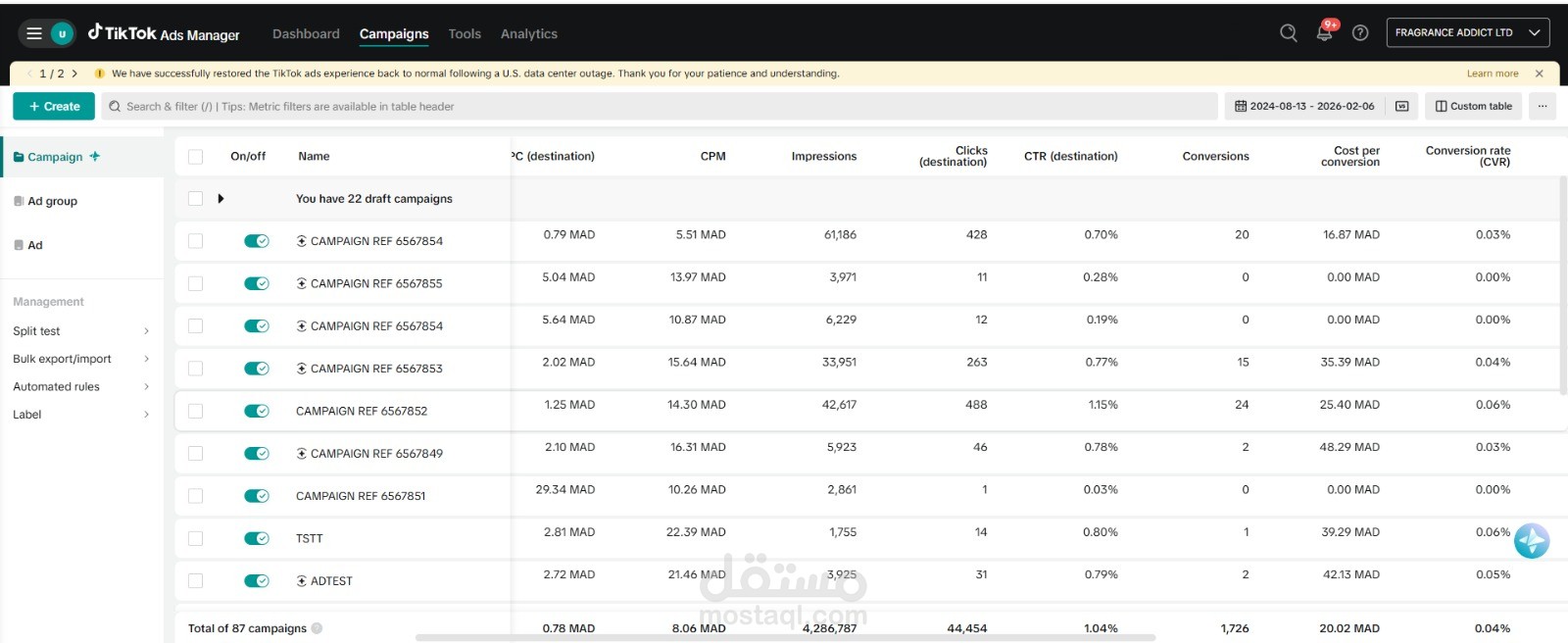Open the help question mark icon
Screen dimensions: 1568x643
tap(1360, 33)
